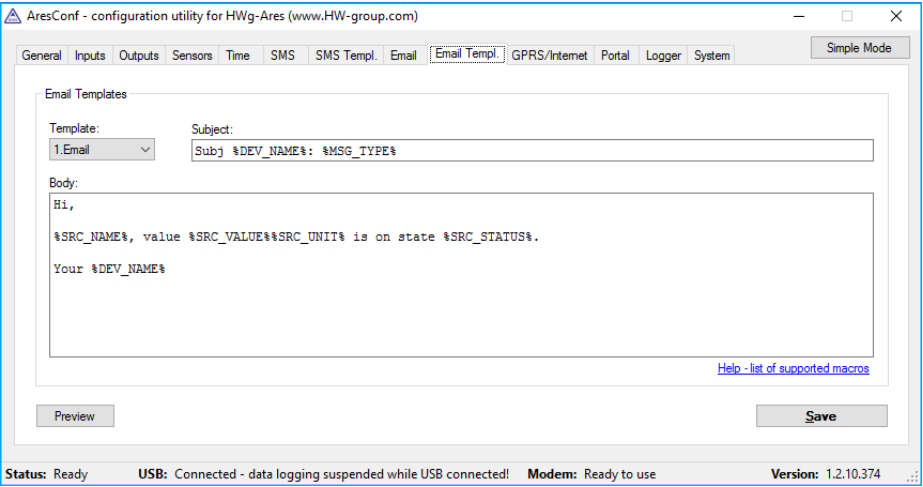Click the Email Templ. tab
The height and width of the screenshot is (487, 923).
(x=467, y=54)
